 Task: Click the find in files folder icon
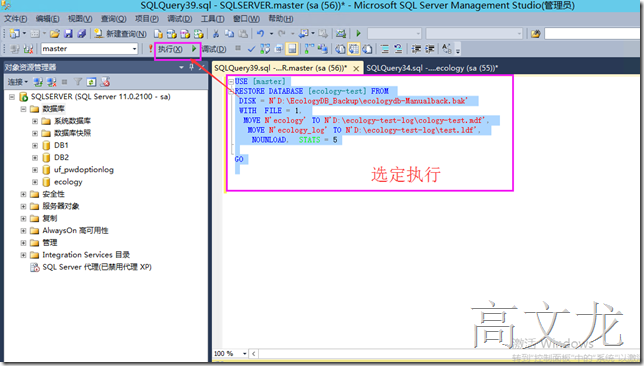536,34
